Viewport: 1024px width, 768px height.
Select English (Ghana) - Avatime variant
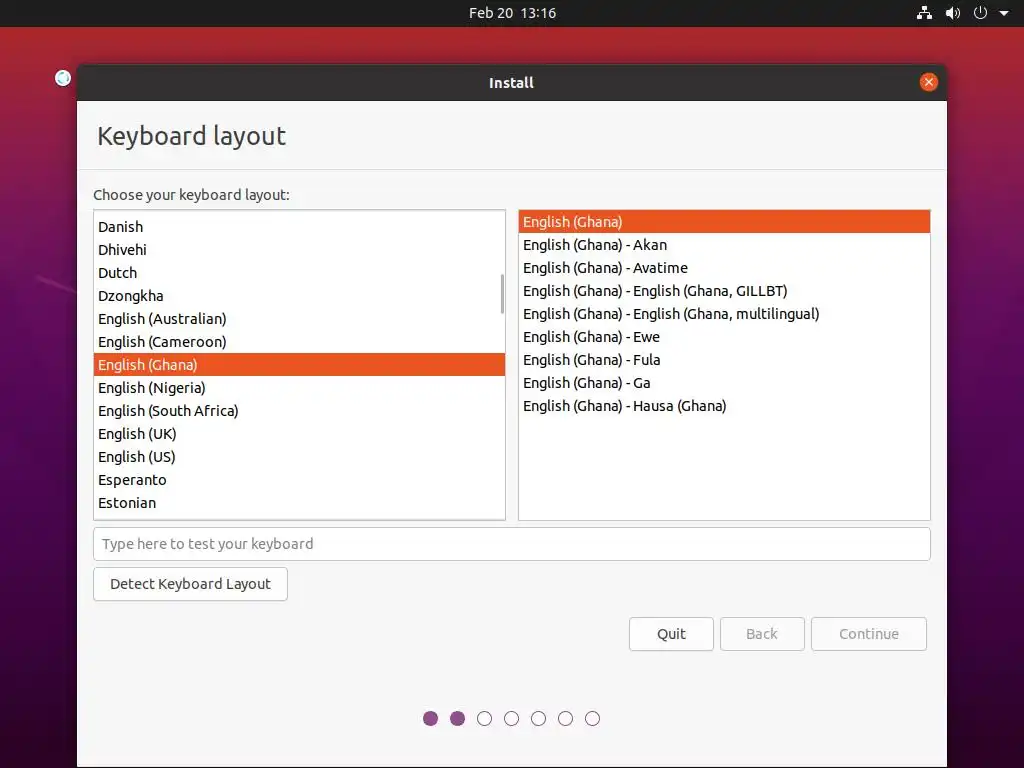point(724,268)
